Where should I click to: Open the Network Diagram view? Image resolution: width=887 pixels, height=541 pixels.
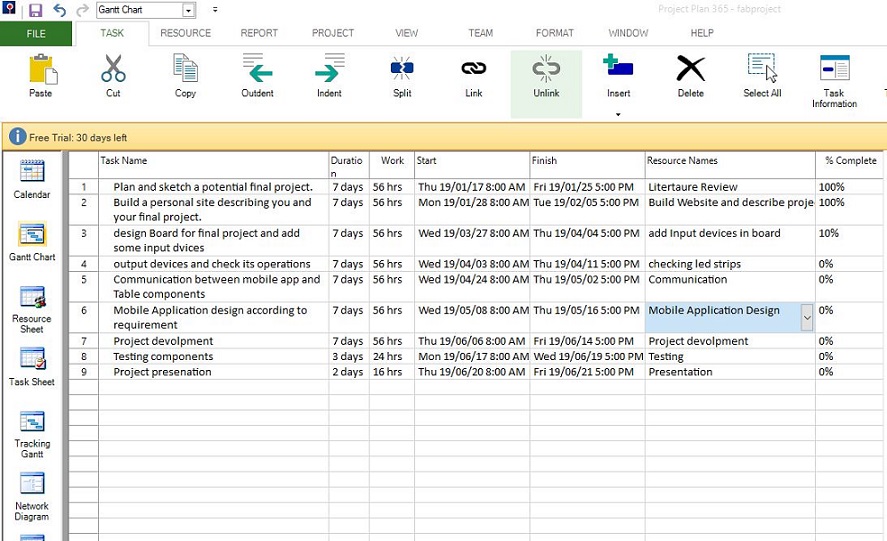pos(32,496)
